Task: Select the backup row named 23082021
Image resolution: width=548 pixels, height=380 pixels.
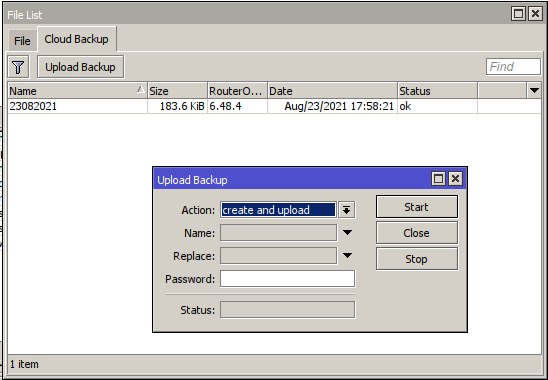Action: point(274,106)
